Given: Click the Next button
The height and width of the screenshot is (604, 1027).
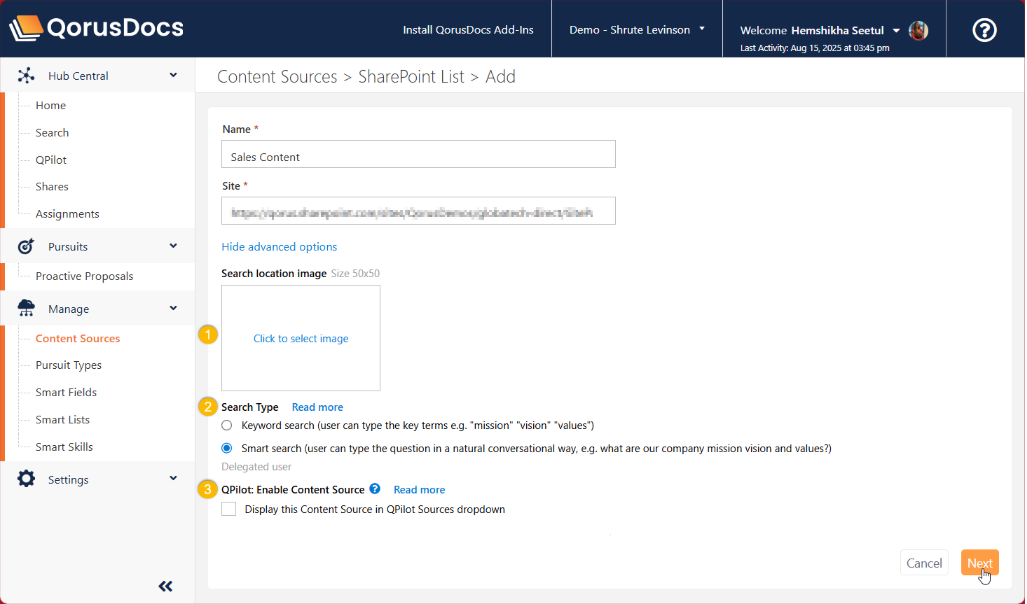Looking at the screenshot, I should point(979,563).
